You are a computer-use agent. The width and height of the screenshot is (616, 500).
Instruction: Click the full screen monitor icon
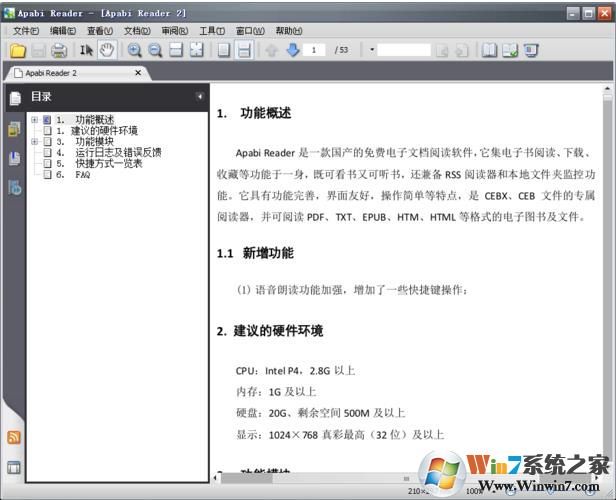click(x=531, y=50)
